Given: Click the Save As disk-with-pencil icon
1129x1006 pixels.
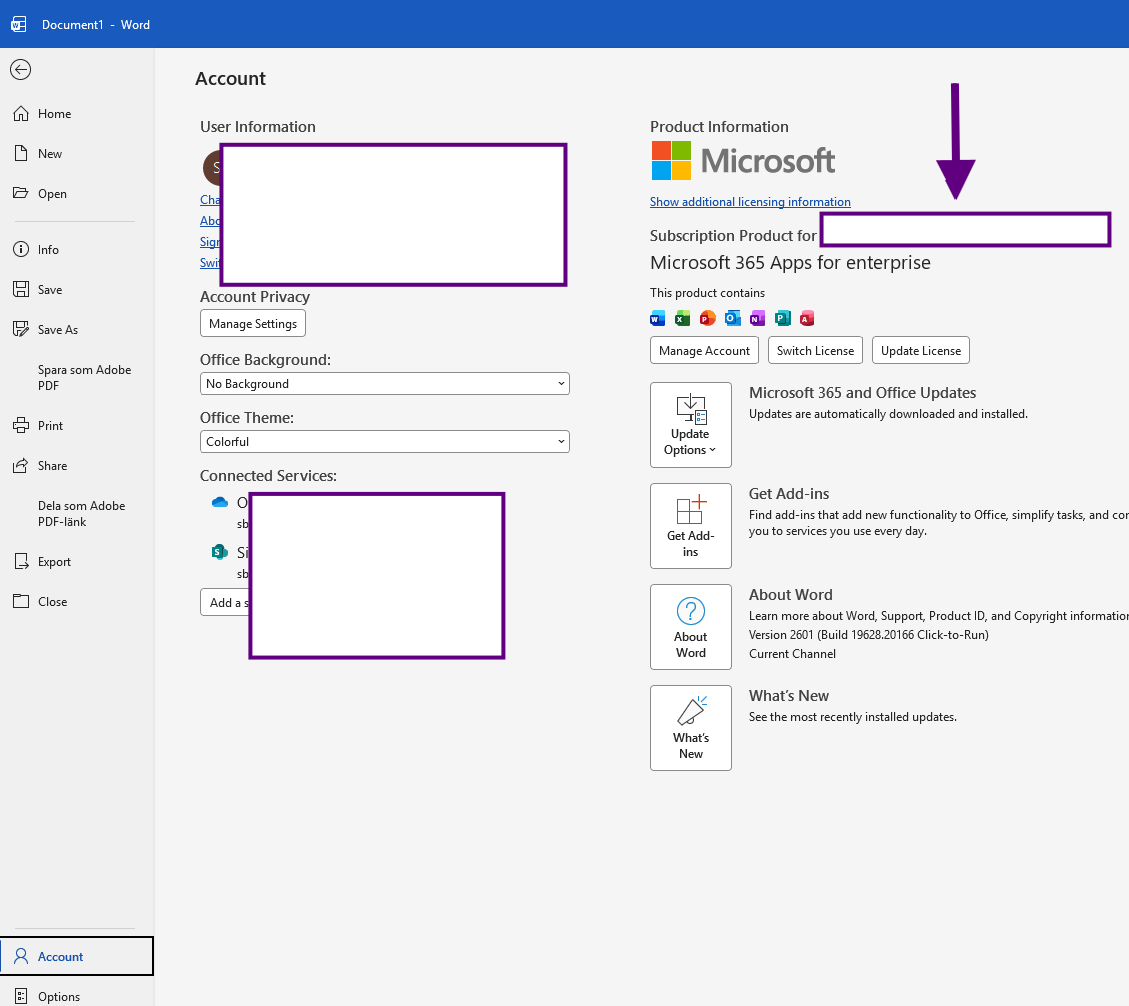Looking at the screenshot, I should tap(21, 329).
